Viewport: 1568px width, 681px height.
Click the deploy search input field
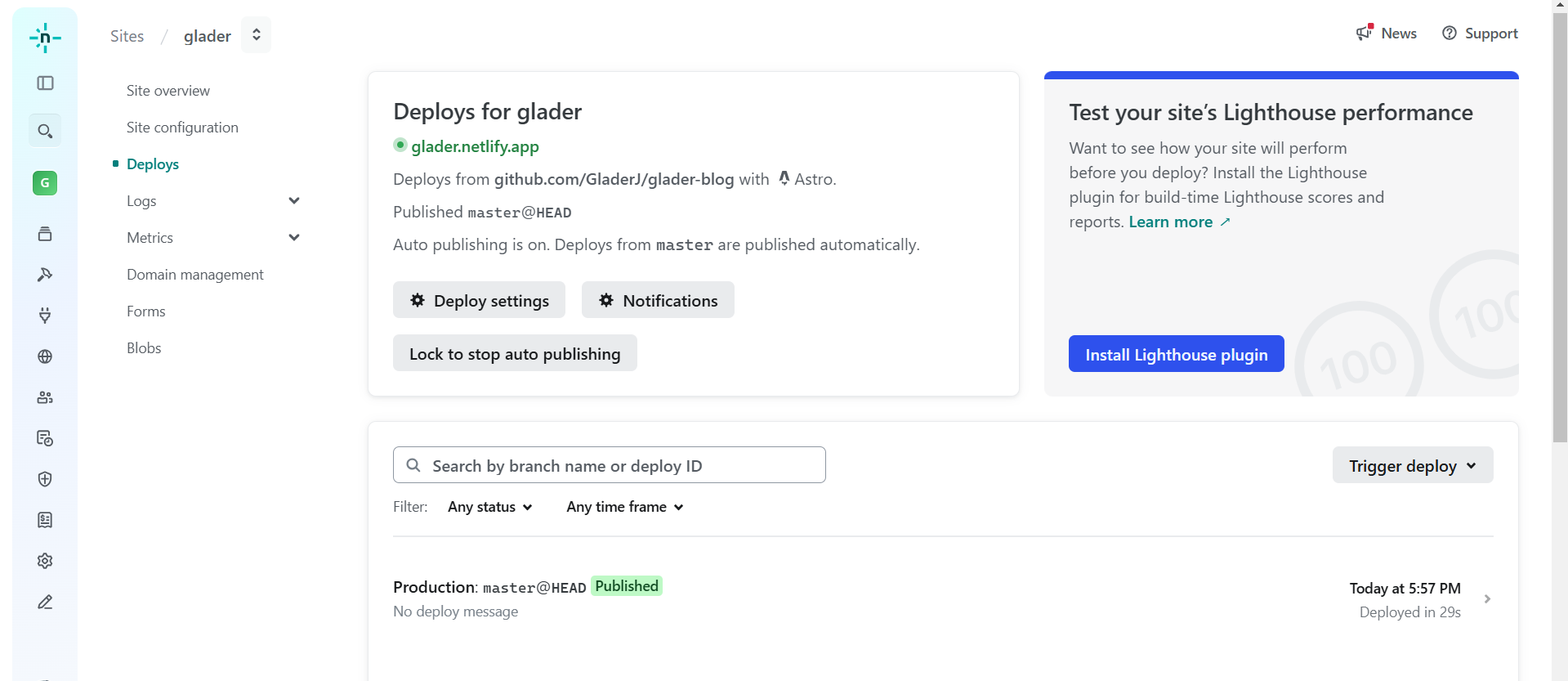coord(609,465)
